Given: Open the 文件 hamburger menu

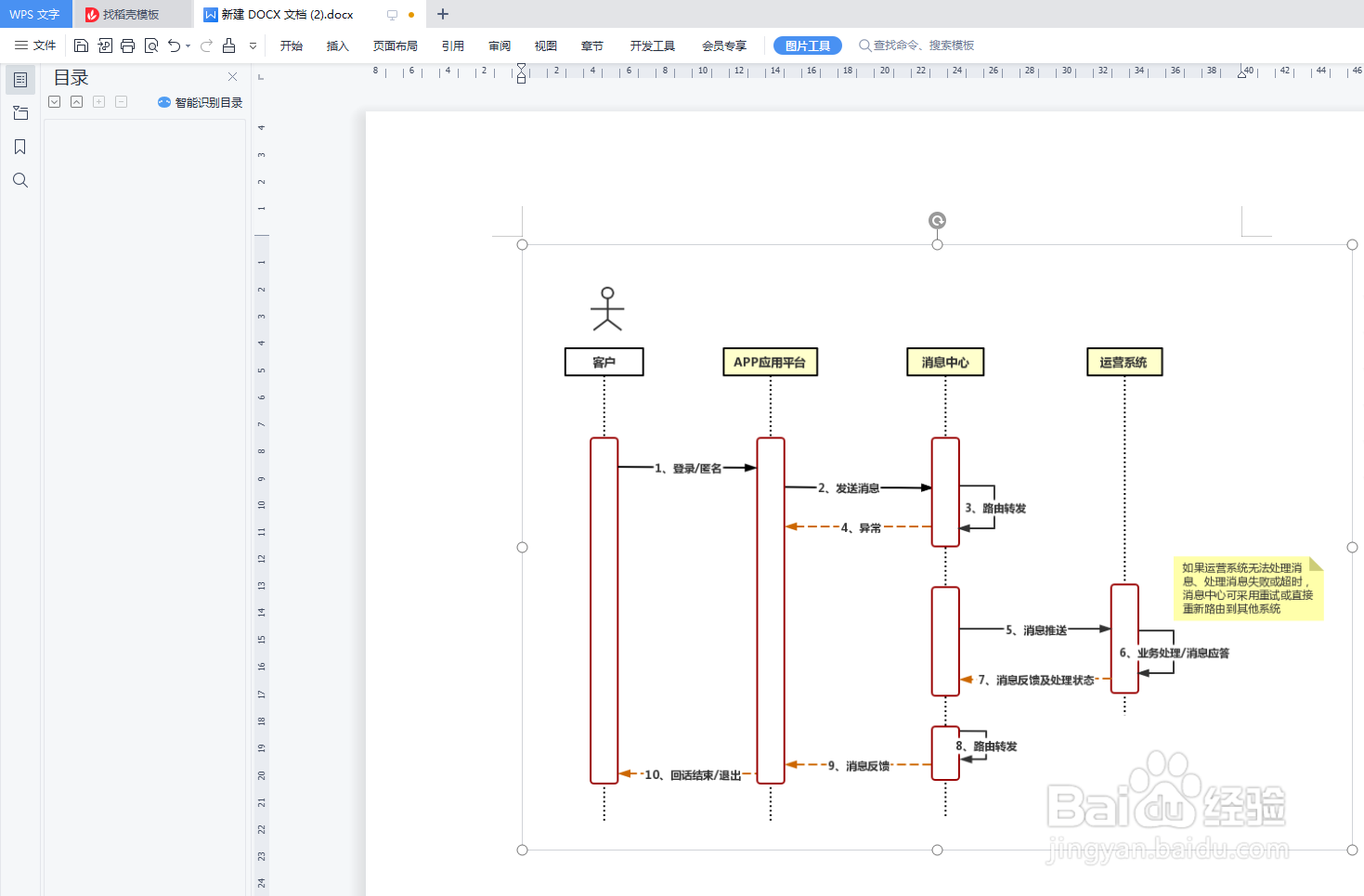Looking at the screenshot, I should point(35,45).
